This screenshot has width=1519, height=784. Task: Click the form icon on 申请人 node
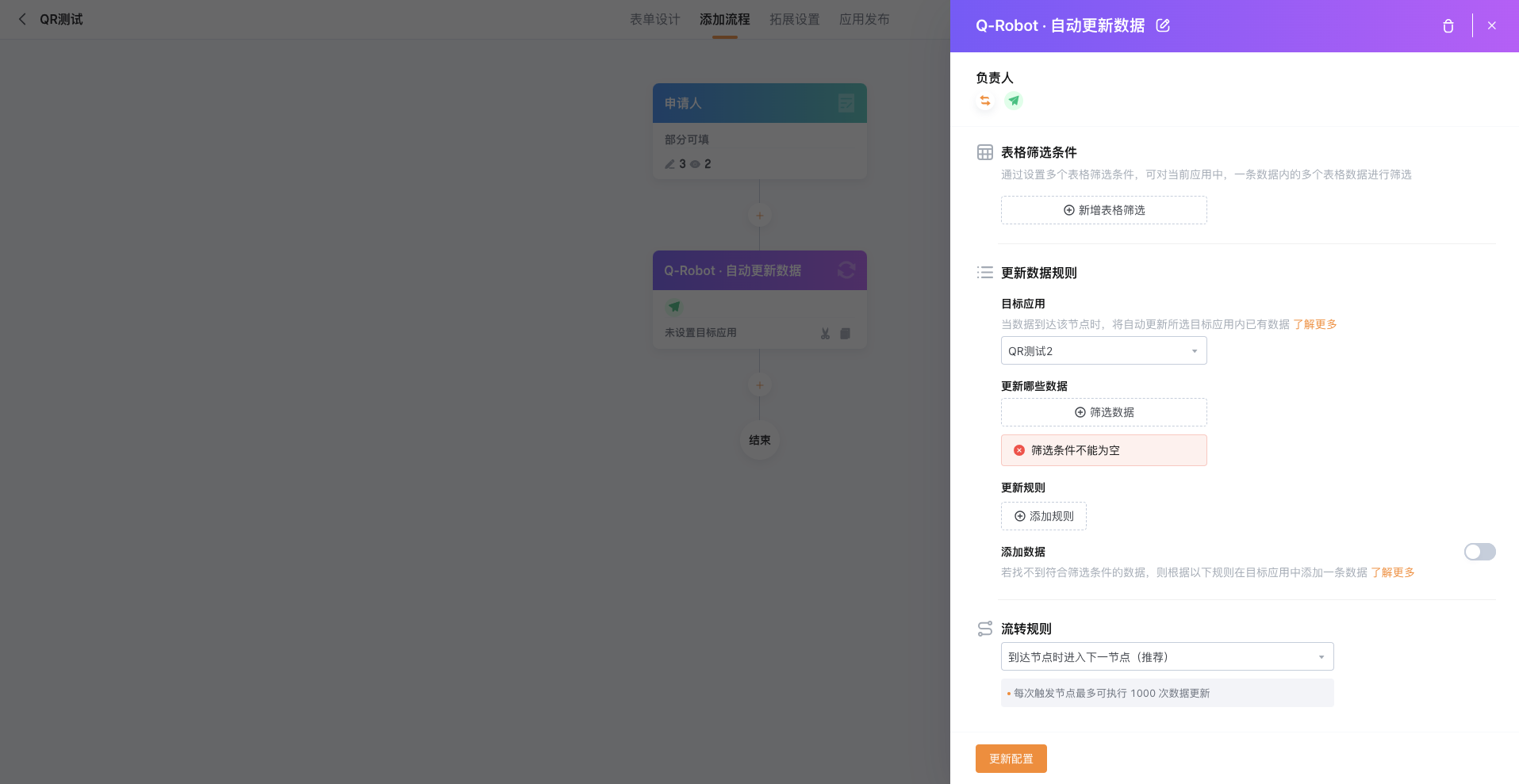coord(846,103)
